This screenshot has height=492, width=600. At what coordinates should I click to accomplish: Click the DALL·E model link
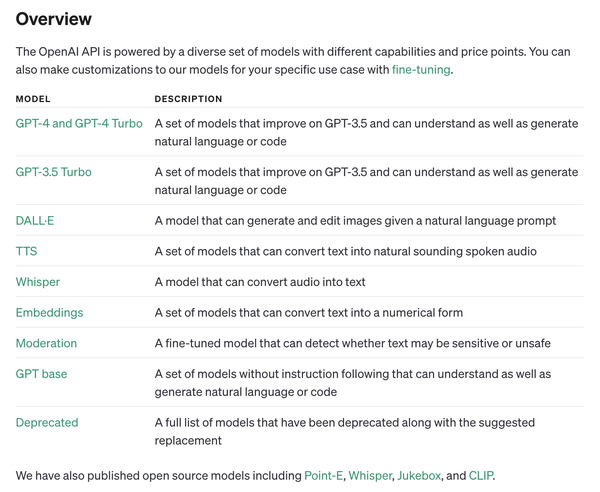point(35,221)
